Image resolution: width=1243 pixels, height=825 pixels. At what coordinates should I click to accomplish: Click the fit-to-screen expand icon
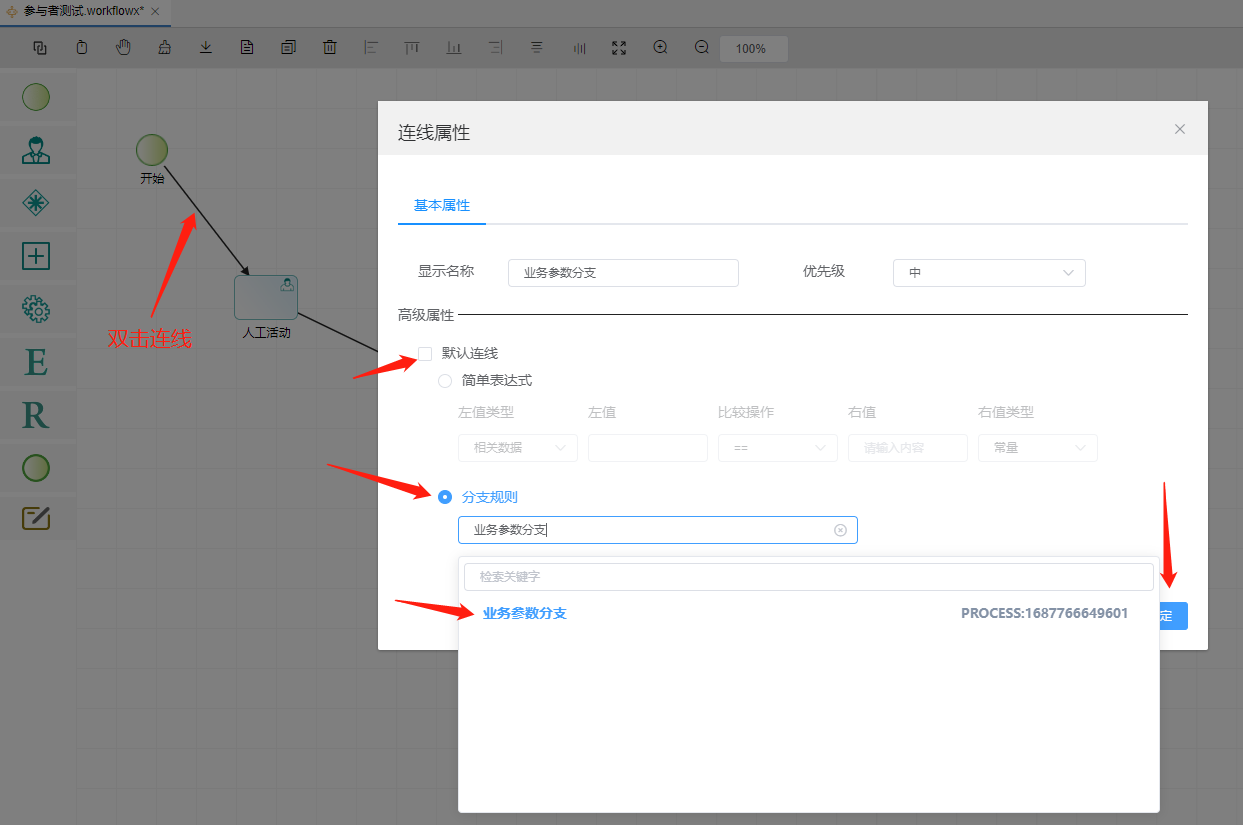click(619, 48)
